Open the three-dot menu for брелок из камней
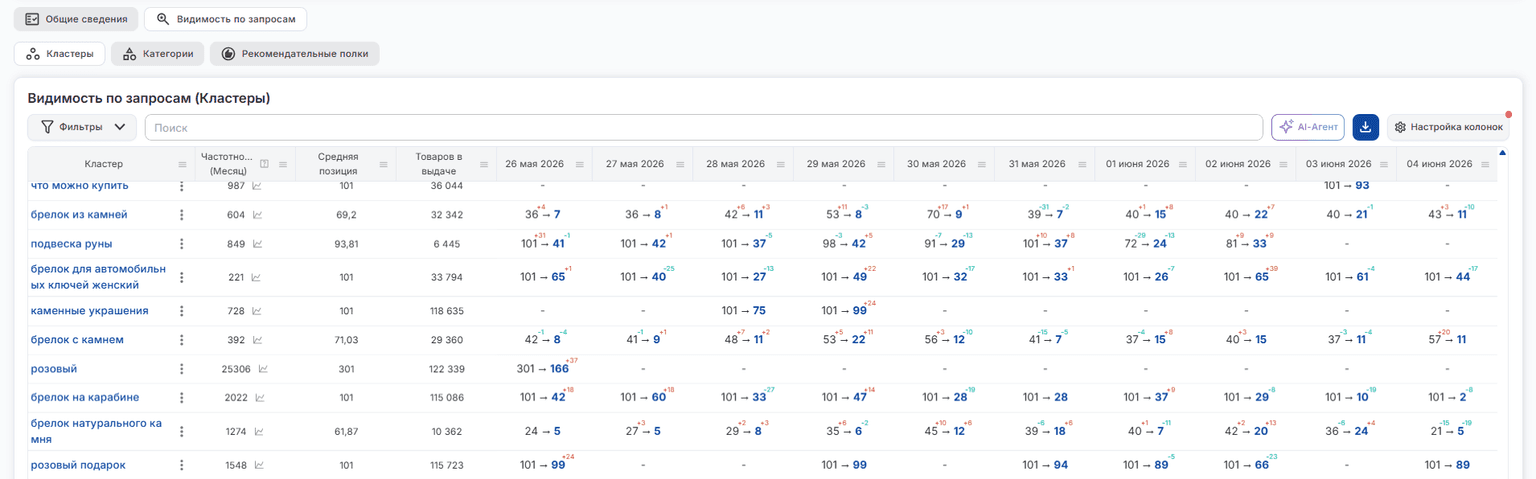Screen dimensions: 1536x479 click(x=182, y=214)
